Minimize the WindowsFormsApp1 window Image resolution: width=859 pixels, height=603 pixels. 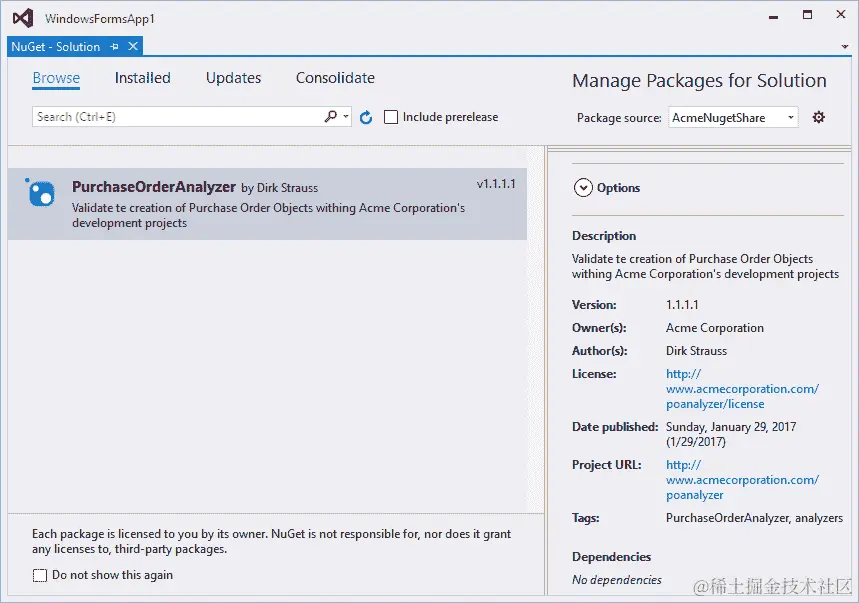[x=773, y=17]
